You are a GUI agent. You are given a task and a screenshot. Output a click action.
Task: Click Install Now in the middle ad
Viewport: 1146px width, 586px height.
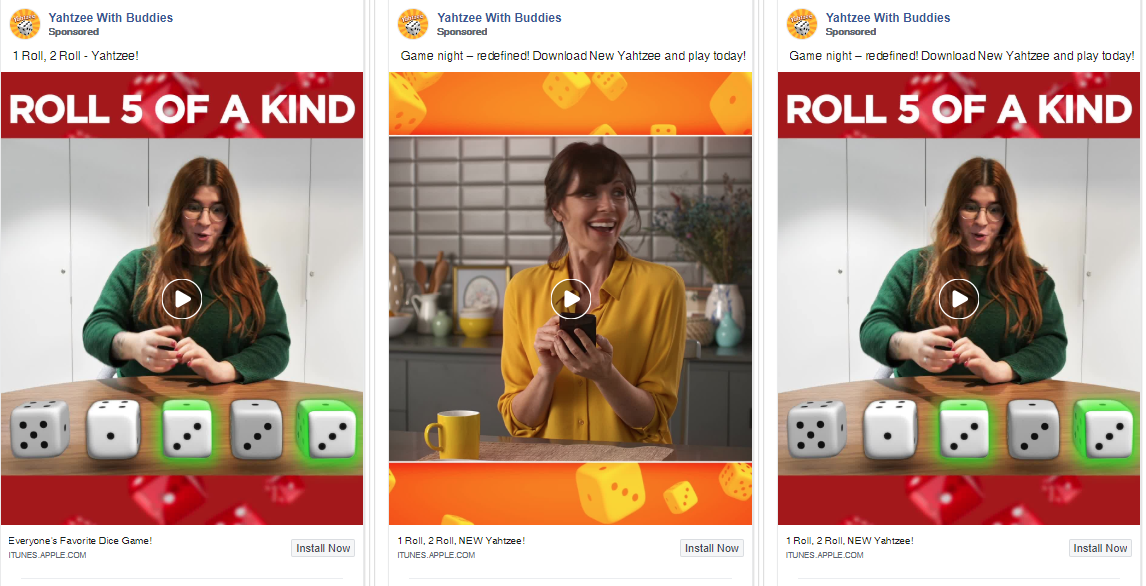point(712,548)
